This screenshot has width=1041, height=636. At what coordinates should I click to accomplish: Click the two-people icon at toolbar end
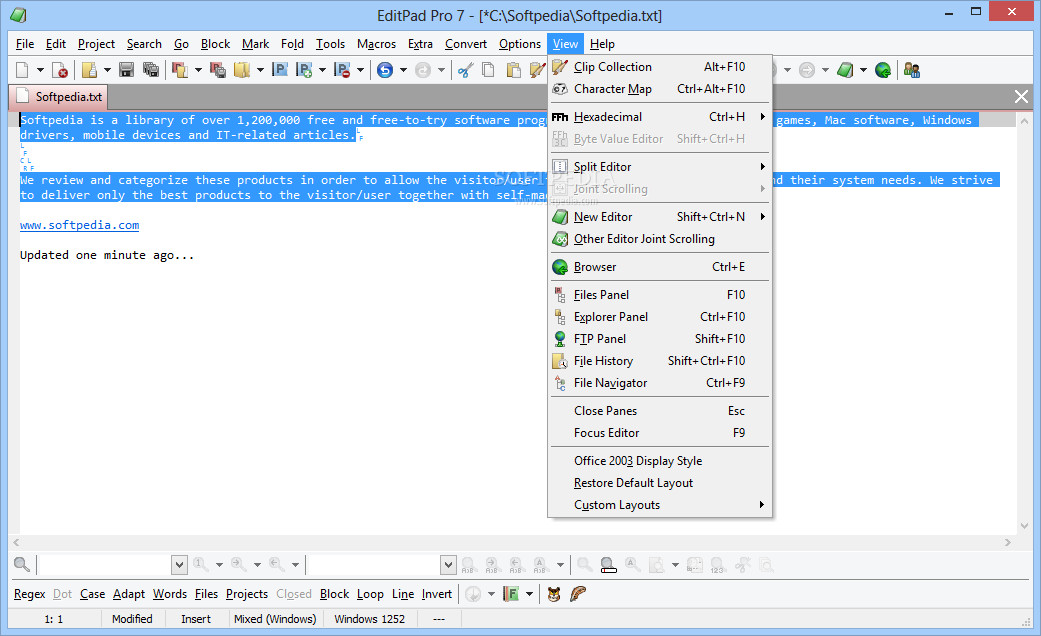(912, 70)
